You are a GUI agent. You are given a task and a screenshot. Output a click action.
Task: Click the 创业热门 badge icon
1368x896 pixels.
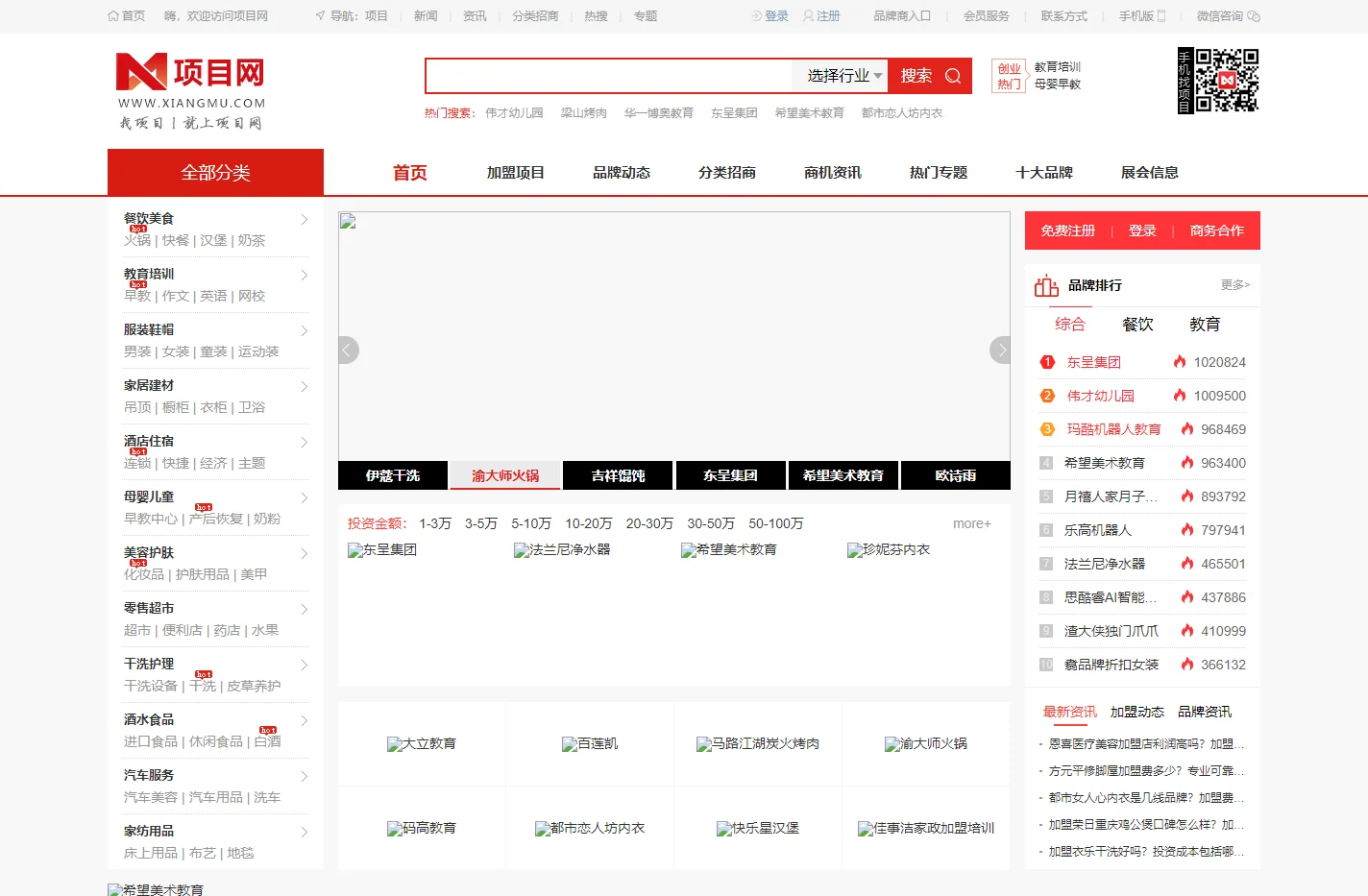1009,76
